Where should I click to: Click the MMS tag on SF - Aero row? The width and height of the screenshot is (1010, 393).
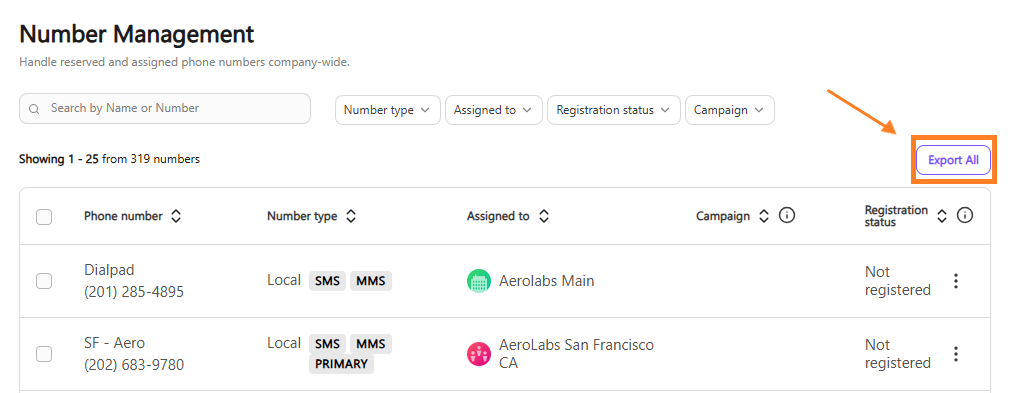click(371, 344)
